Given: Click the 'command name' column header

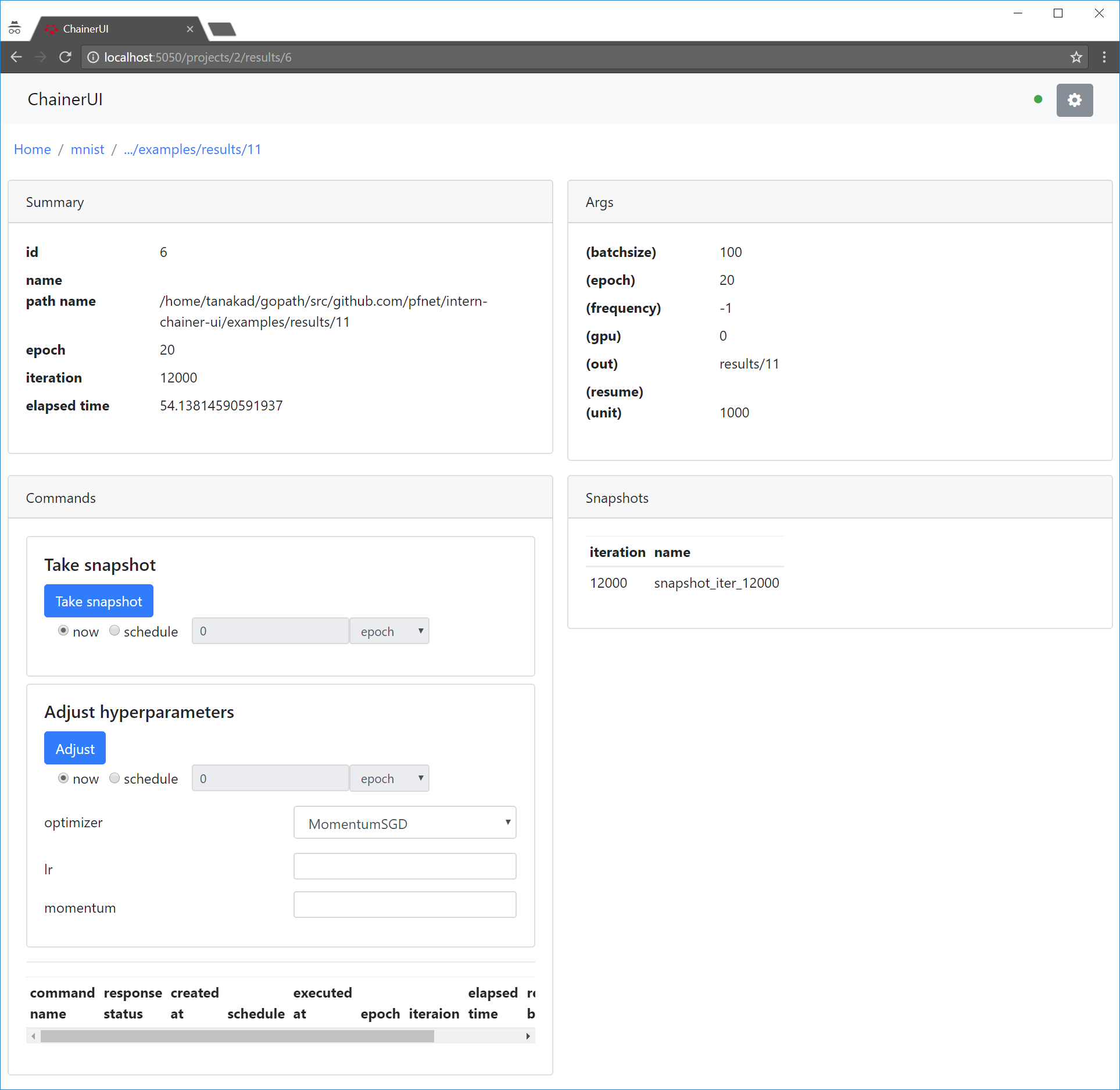Looking at the screenshot, I should (62, 1003).
